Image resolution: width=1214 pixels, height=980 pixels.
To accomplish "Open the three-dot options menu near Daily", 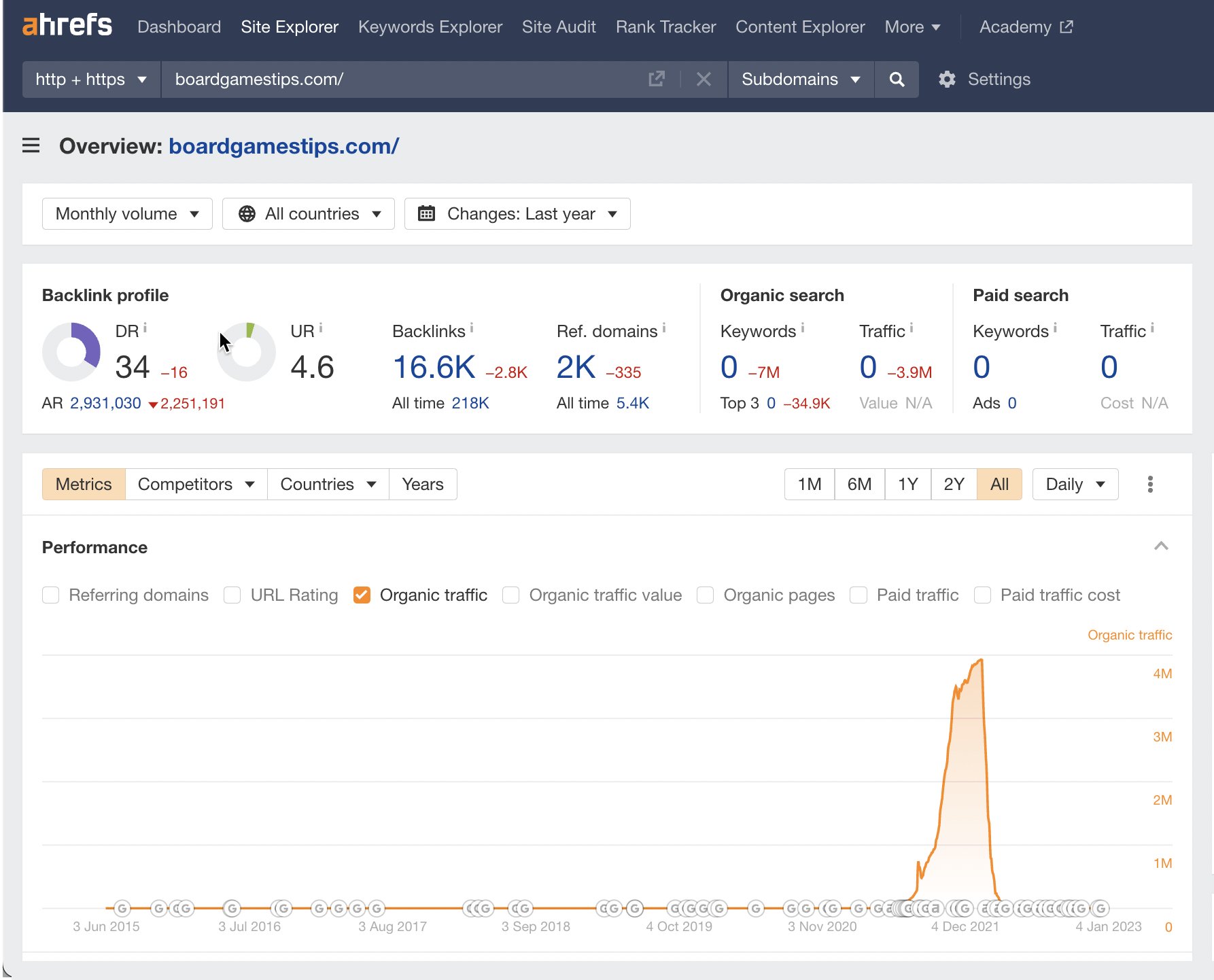I will point(1150,484).
